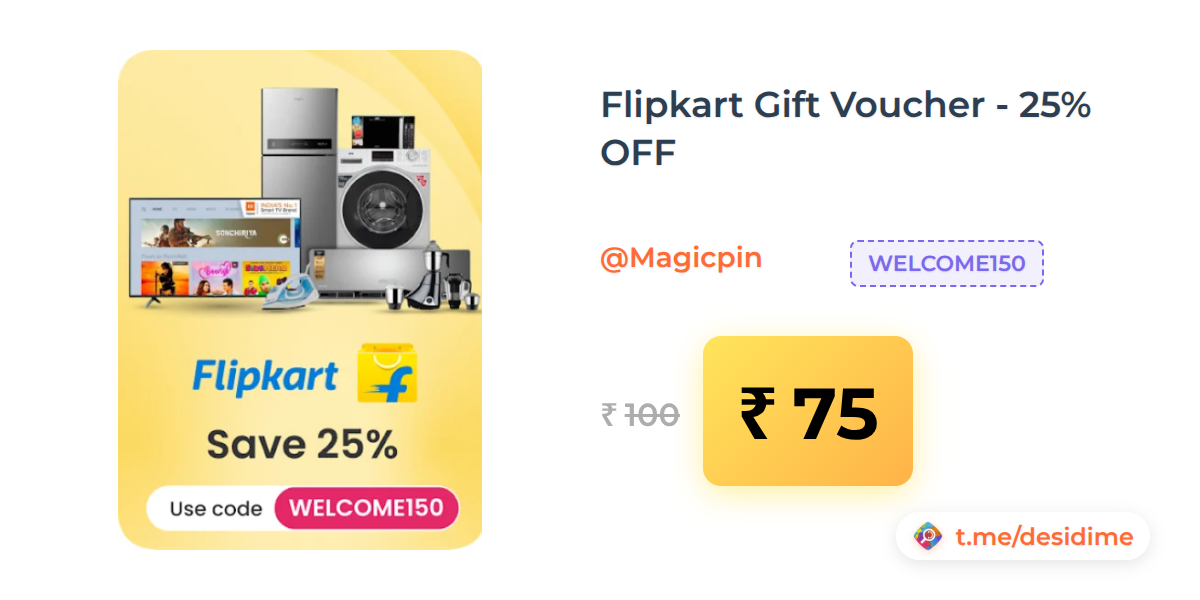Image resolution: width=1200 pixels, height=600 pixels.
Task: Click the Save 25% banner text
Action: coord(302,445)
